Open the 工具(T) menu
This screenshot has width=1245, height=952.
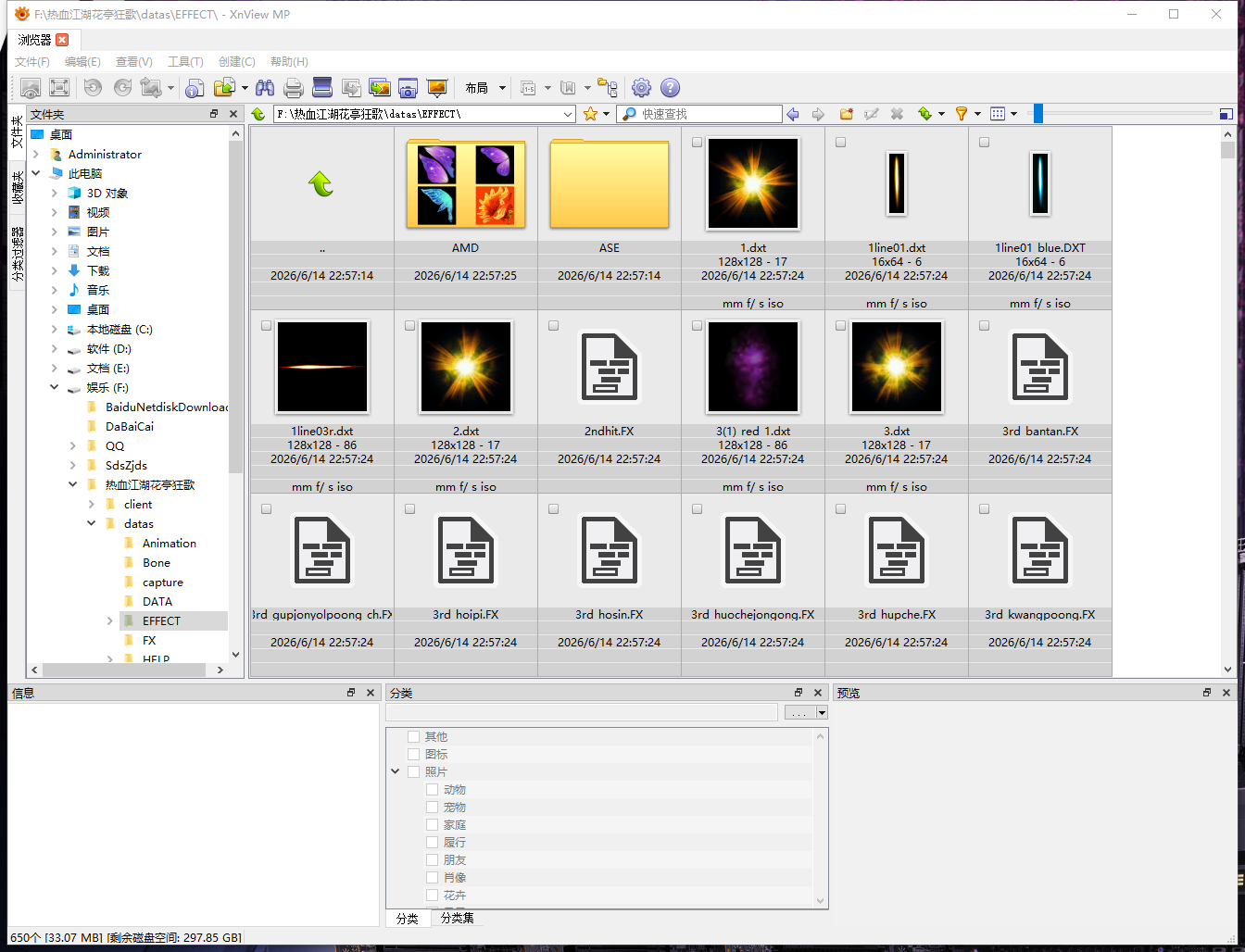pyautogui.click(x=185, y=61)
